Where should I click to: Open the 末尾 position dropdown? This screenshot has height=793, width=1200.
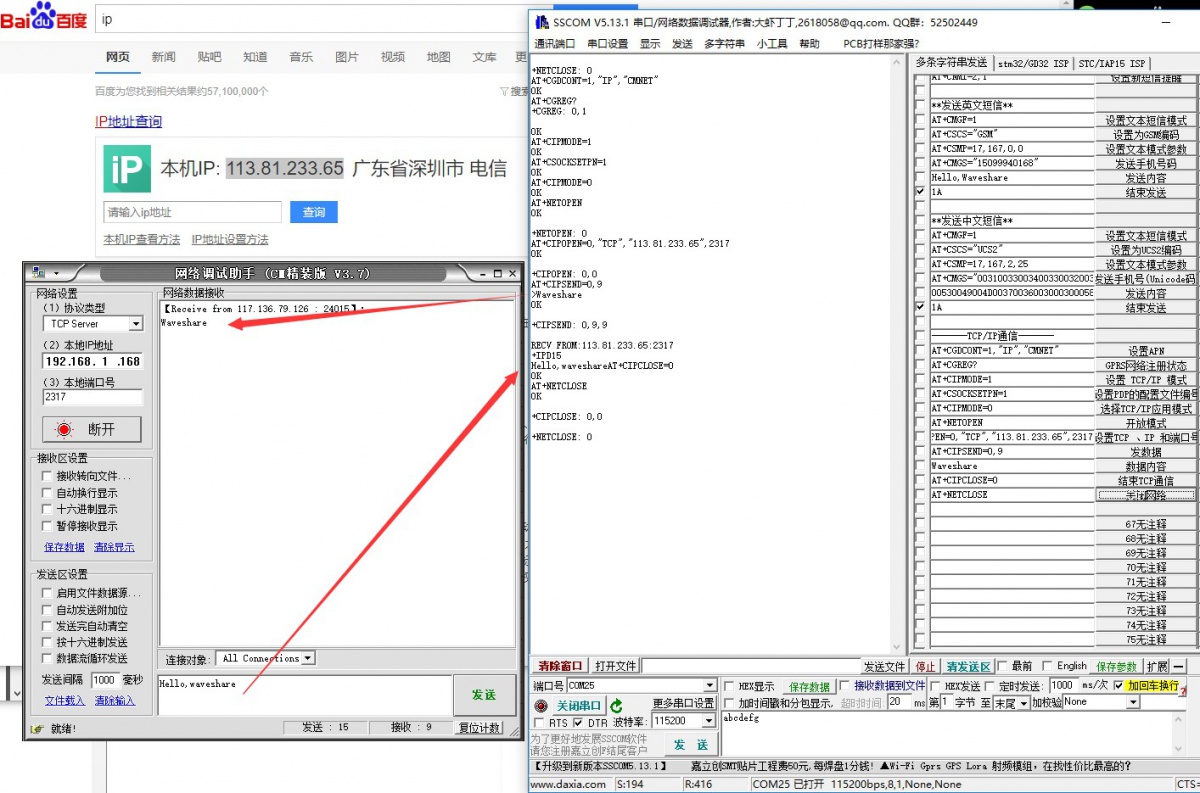pyautogui.click(x=1025, y=703)
